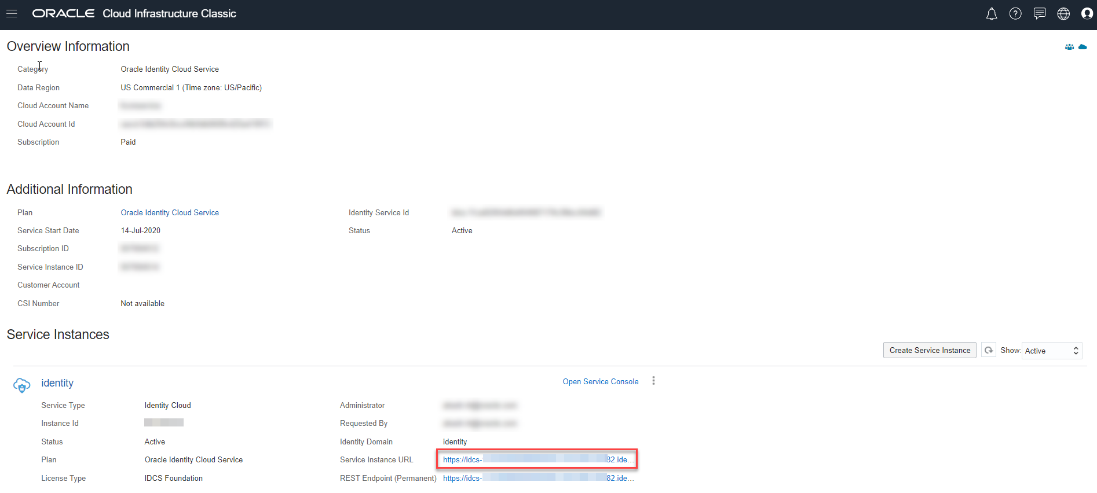1097x493 pixels.
Task: Open the language globe icon
Action: point(1063,14)
